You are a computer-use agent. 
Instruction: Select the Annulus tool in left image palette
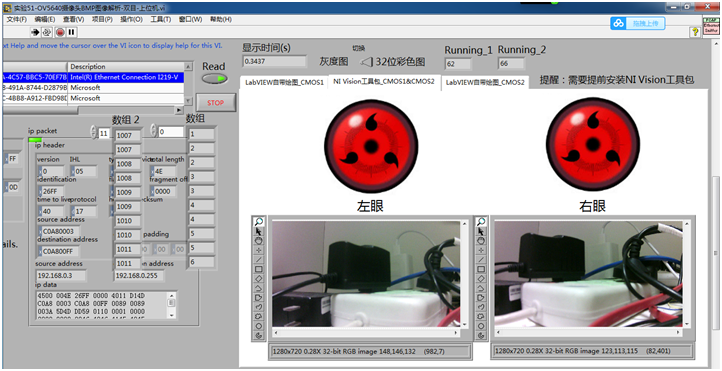259,335
